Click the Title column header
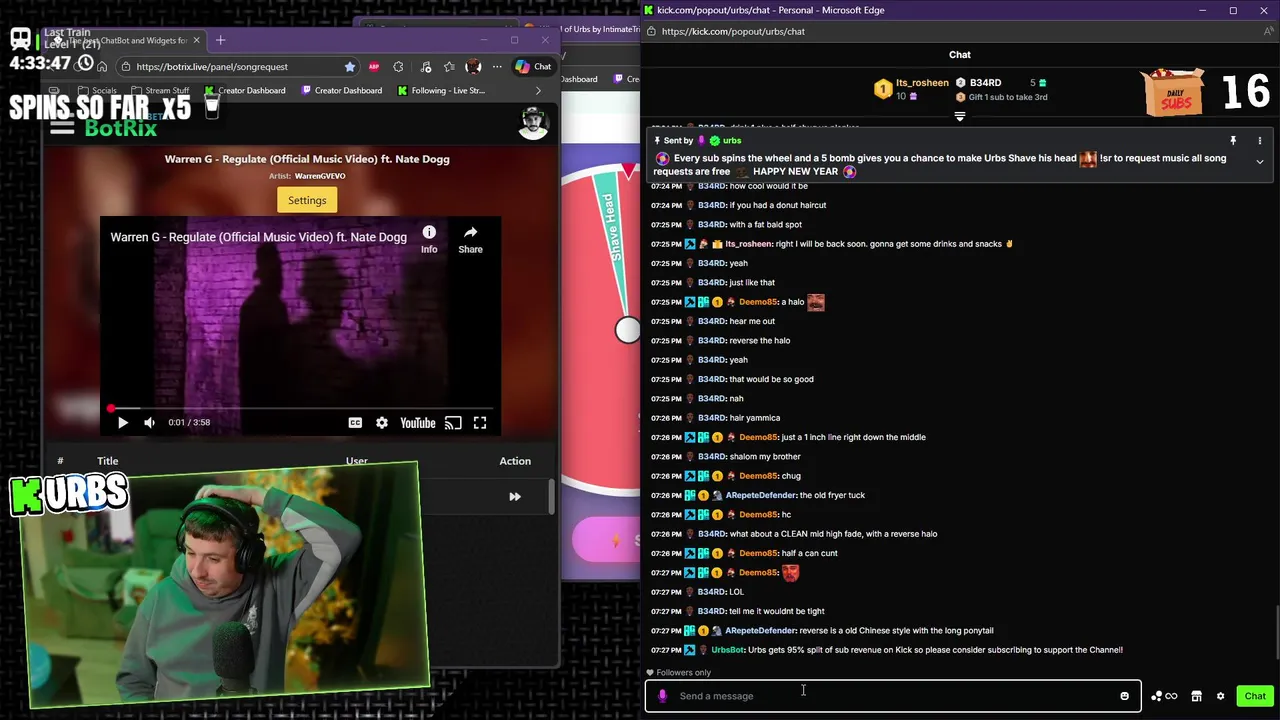 (107, 461)
